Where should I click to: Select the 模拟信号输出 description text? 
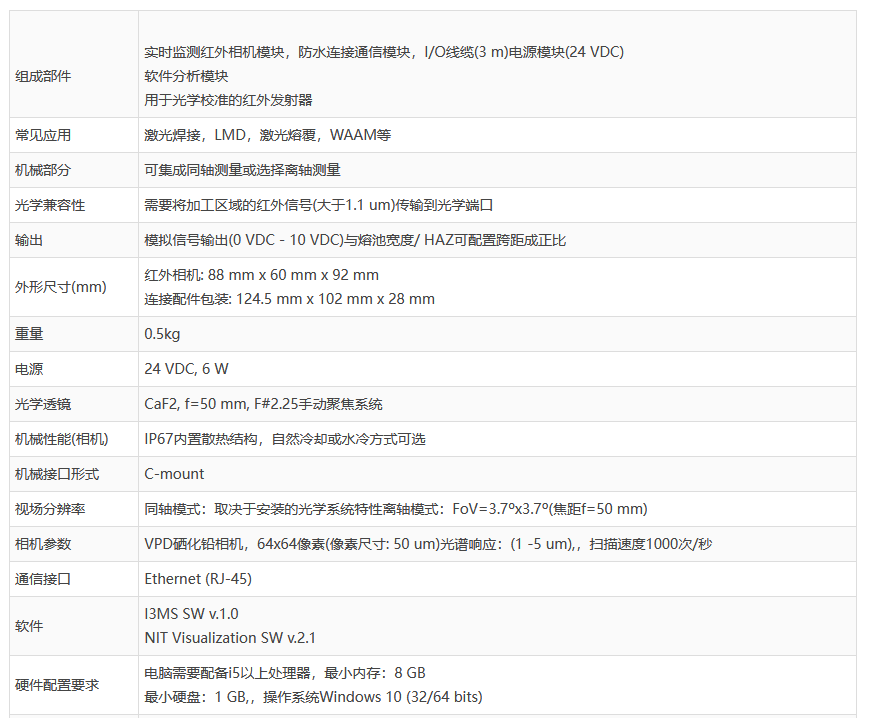point(356,240)
